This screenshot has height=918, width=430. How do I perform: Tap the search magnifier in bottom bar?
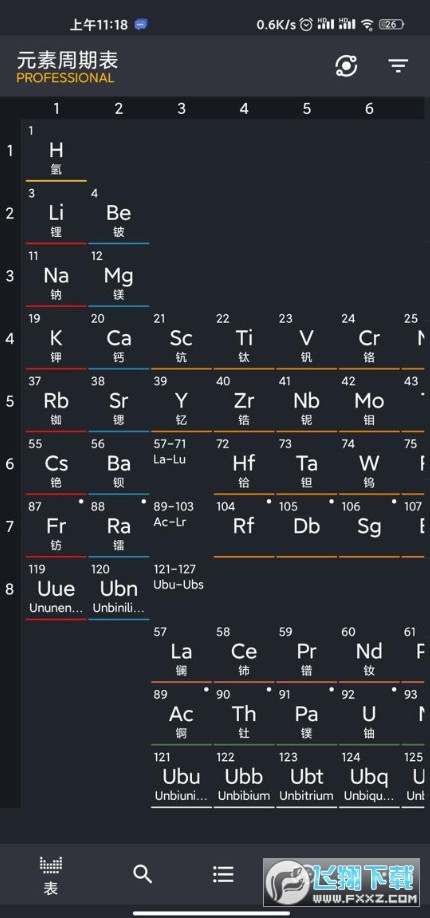click(142, 874)
